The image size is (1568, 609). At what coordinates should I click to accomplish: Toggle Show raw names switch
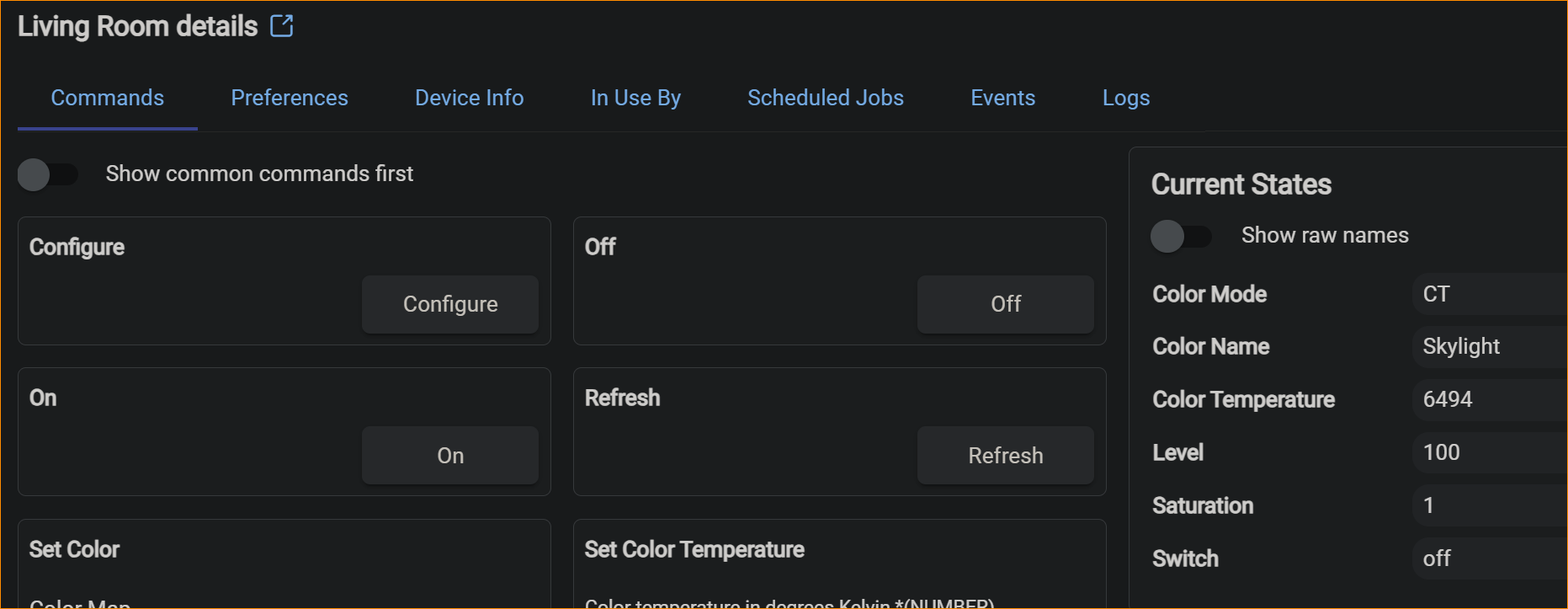1180,236
